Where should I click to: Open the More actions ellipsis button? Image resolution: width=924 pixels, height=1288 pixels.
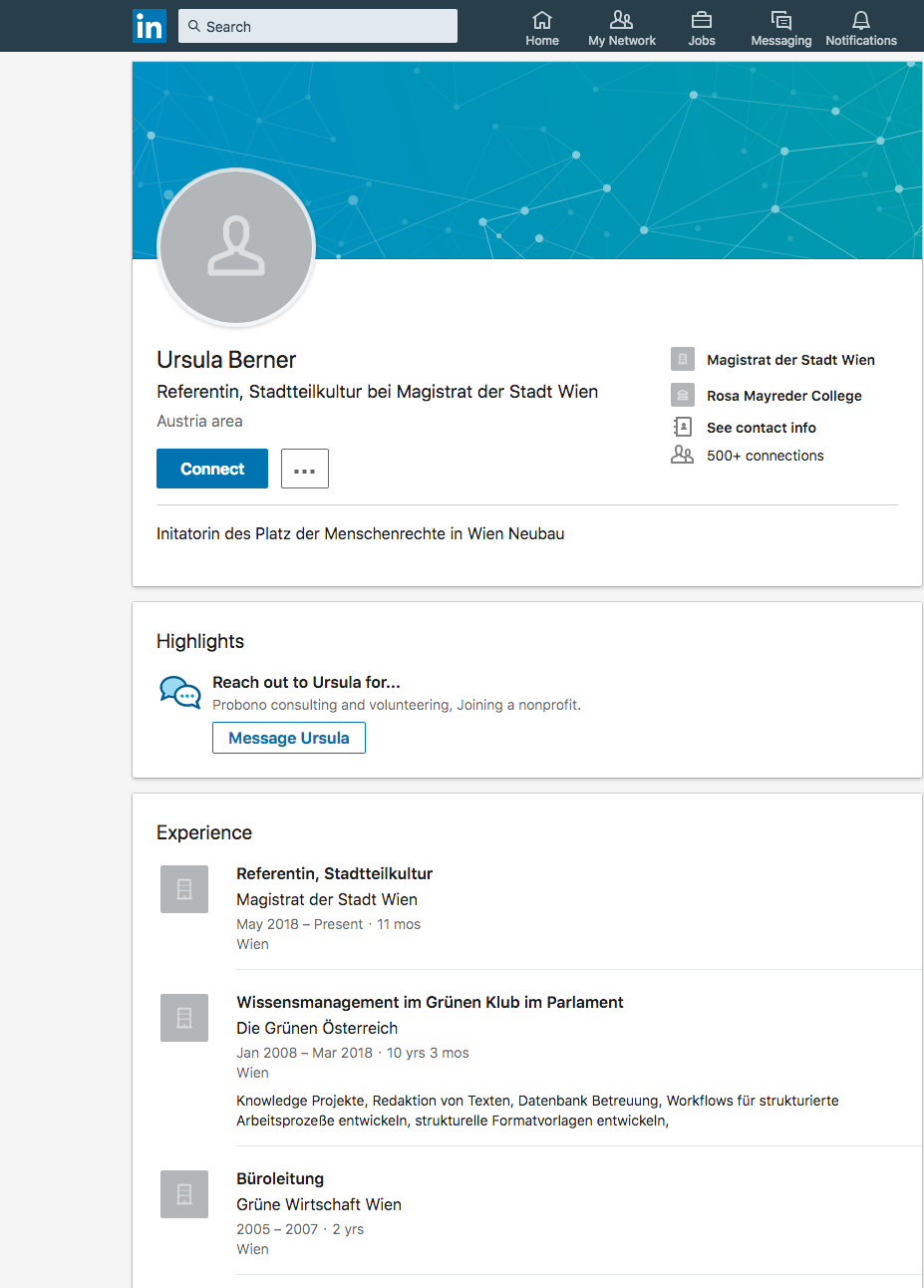(x=305, y=469)
